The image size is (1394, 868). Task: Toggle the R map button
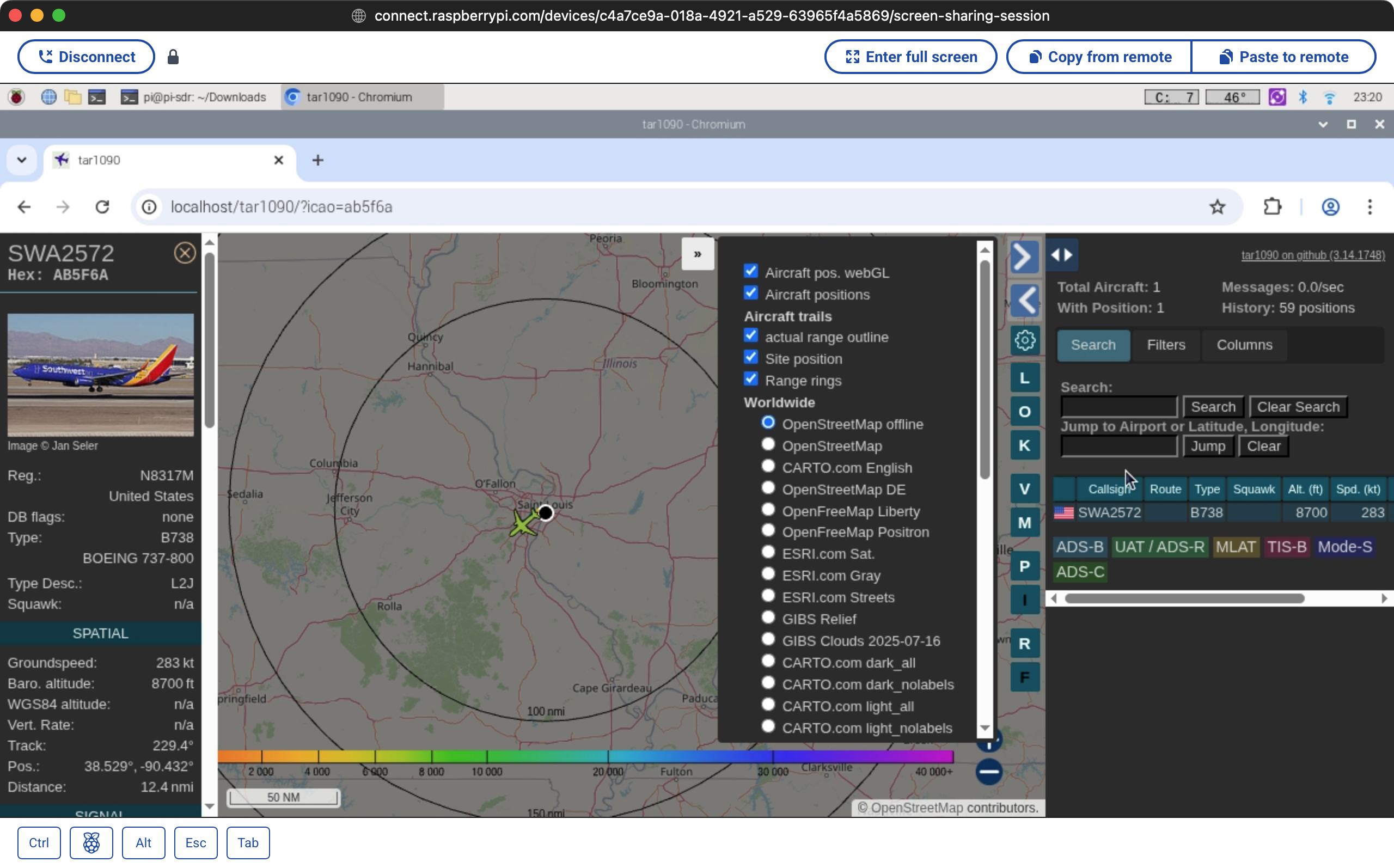pyautogui.click(x=1024, y=644)
